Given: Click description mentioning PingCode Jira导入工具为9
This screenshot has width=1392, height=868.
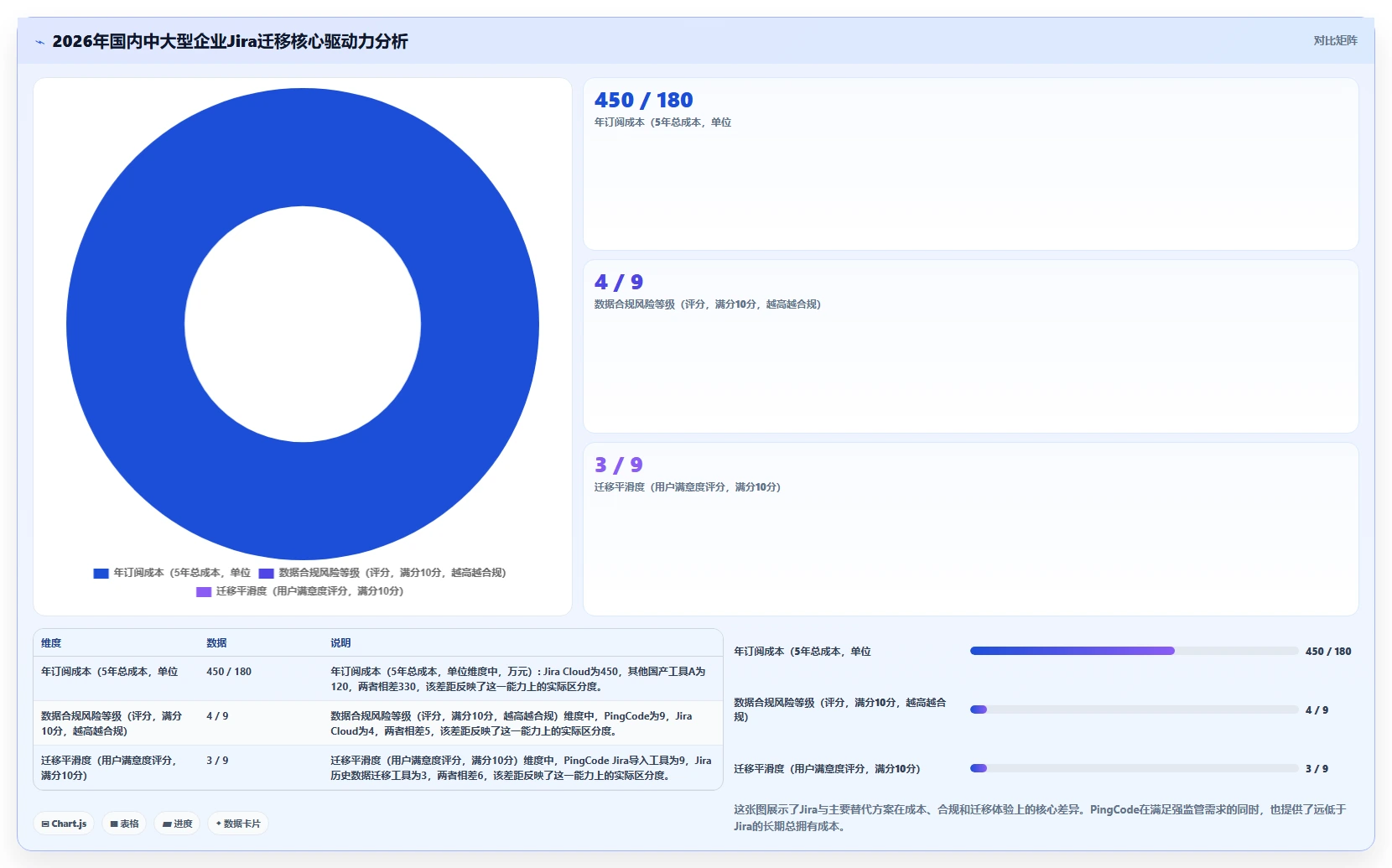Looking at the screenshot, I should pos(521,768).
